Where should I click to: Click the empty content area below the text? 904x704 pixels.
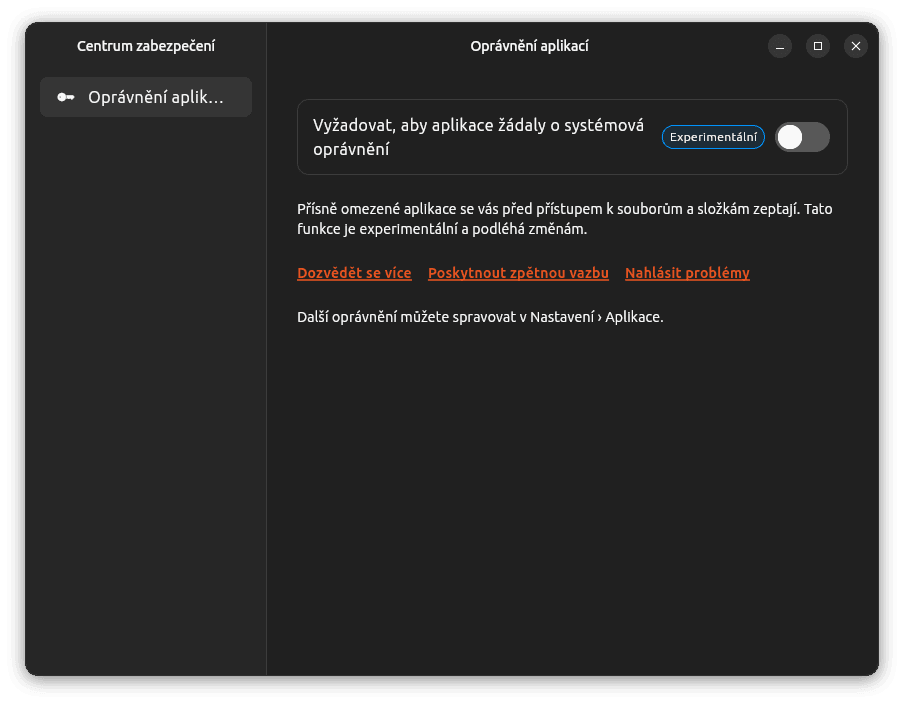(572, 500)
